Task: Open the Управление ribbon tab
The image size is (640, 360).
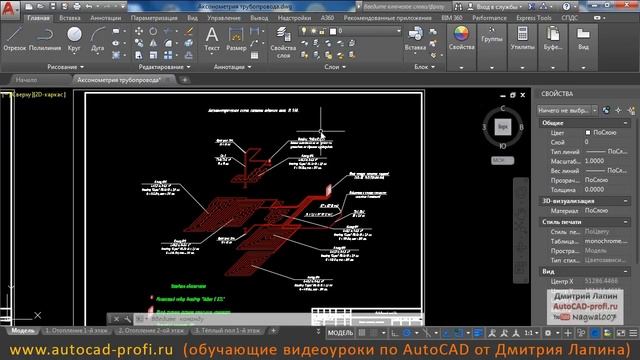Action: pos(224,18)
